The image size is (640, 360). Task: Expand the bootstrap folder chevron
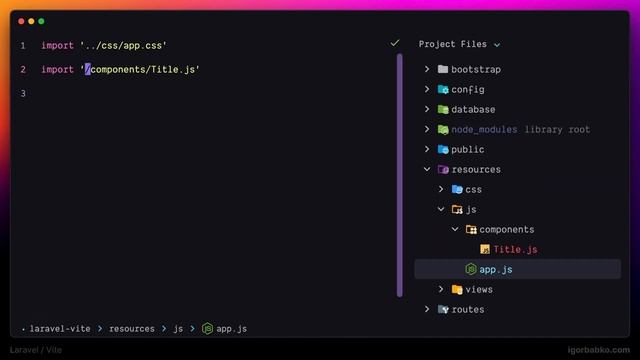(427, 69)
